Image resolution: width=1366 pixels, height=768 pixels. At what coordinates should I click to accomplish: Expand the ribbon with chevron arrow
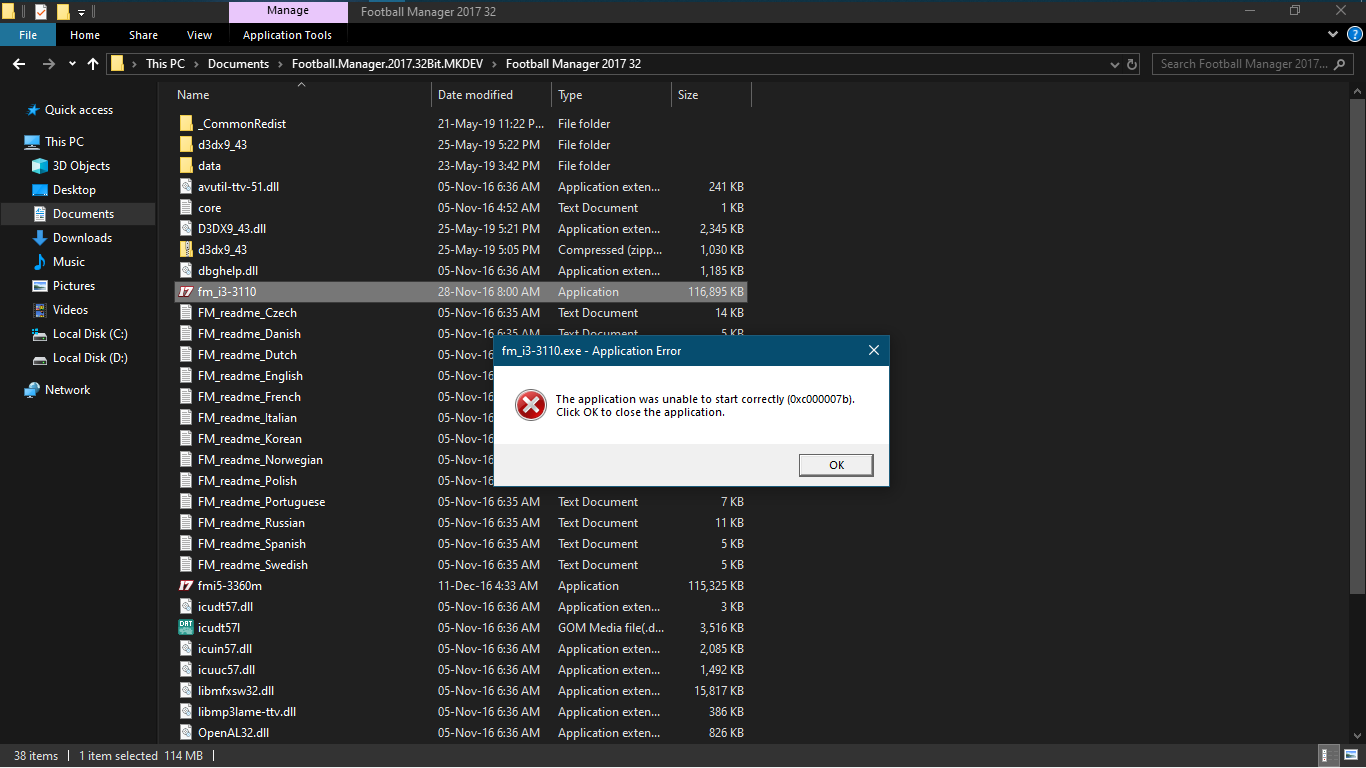pyautogui.click(x=1333, y=34)
